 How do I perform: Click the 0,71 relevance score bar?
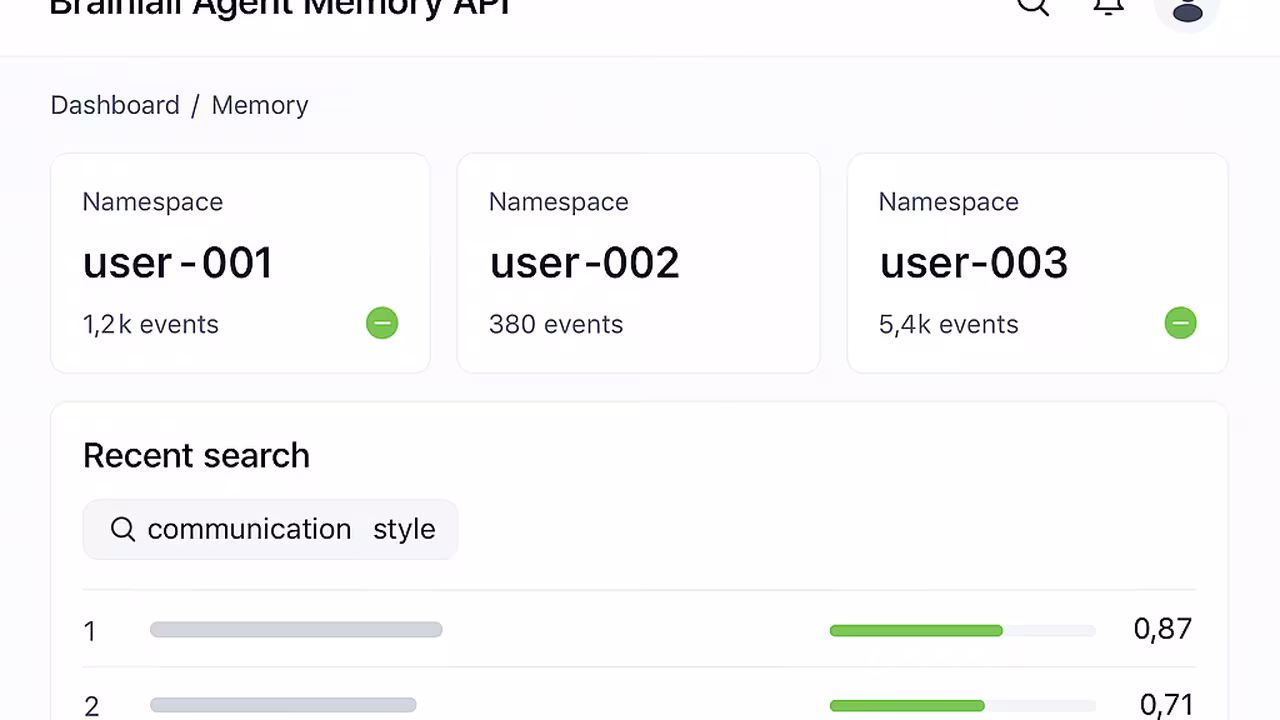[962, 706]
